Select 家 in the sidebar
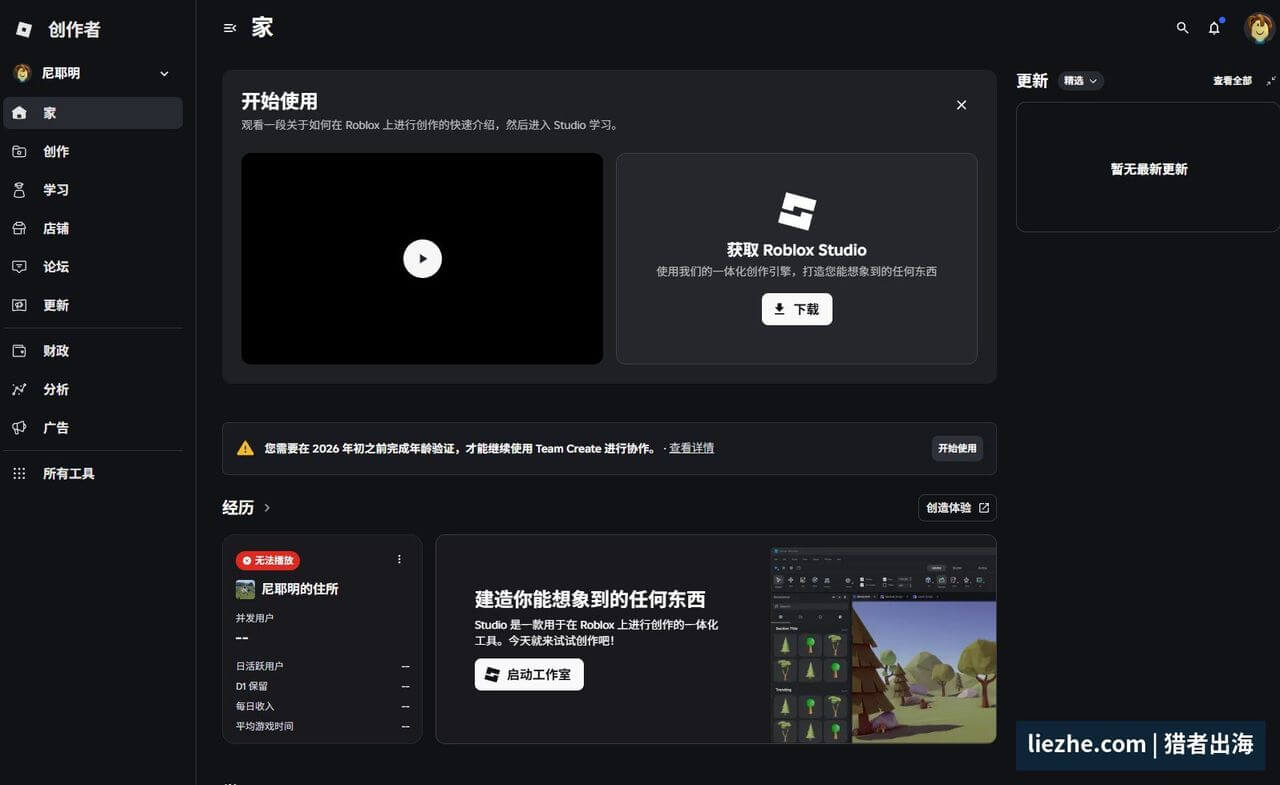The height and width of the screenshot is (785, 1280). coord(93,113)
